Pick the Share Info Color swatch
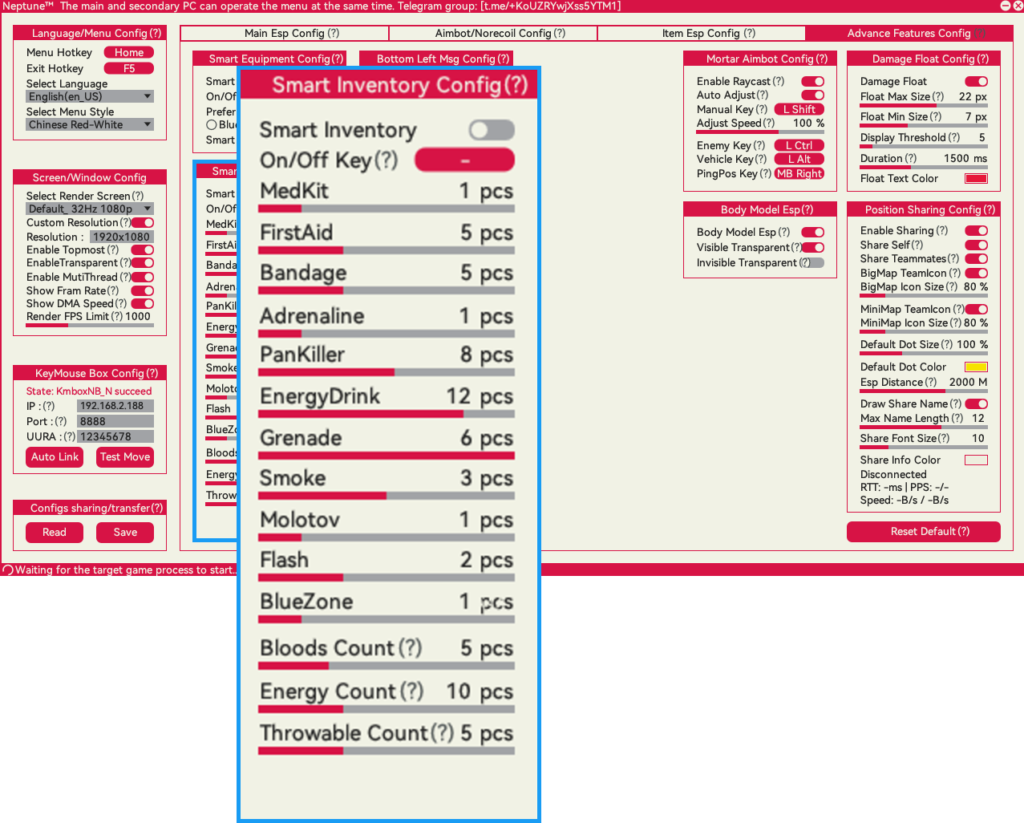The width and height of the screenshot is (1024, 823). click(976, 460)
